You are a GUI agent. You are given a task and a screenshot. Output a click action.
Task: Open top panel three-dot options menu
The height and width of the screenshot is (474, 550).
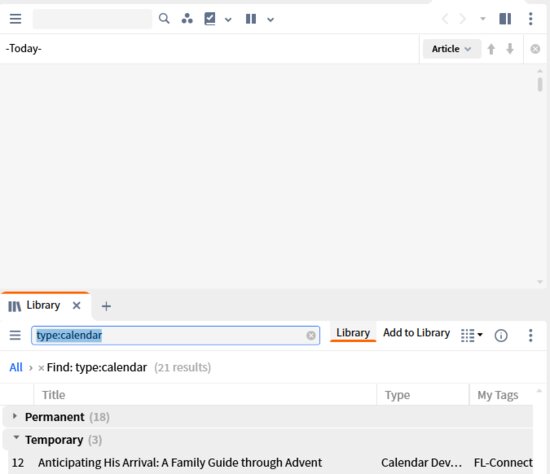pos(530,19)
